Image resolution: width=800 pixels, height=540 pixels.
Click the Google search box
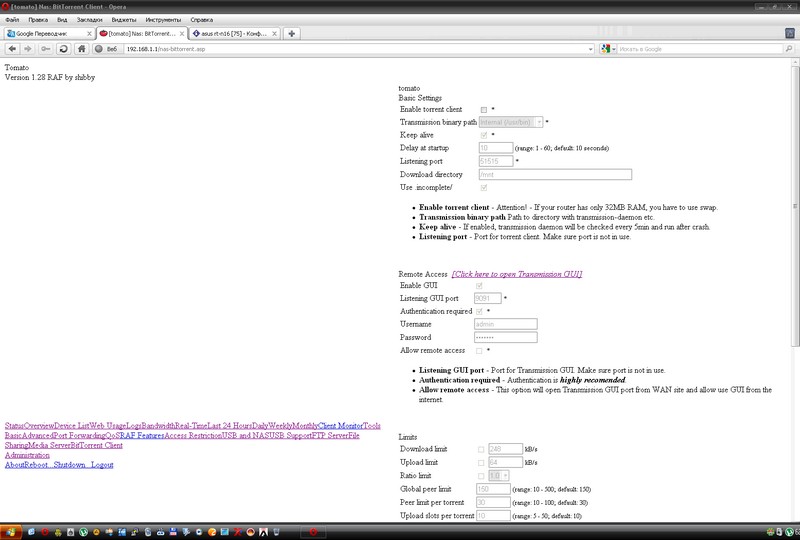(x=700, y=49)
